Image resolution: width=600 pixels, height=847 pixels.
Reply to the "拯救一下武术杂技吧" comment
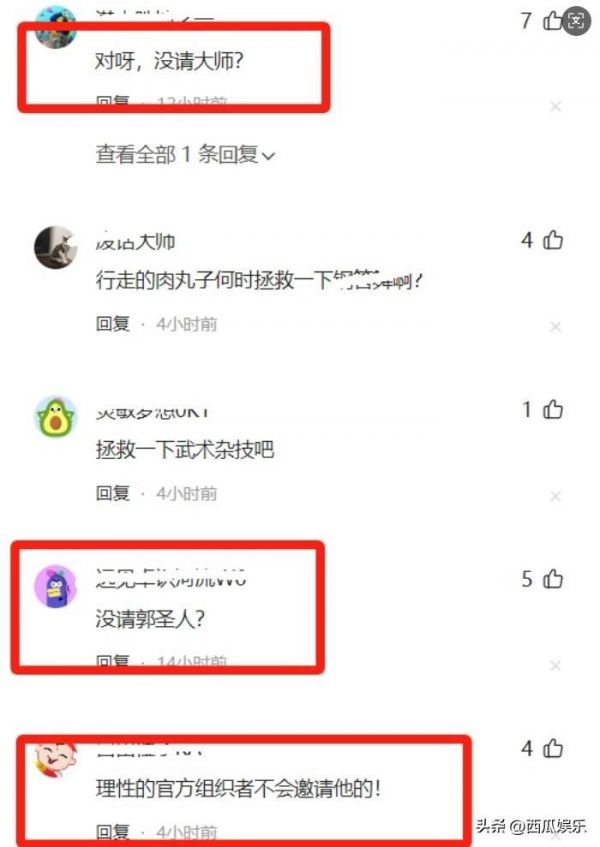pos(113,493)
